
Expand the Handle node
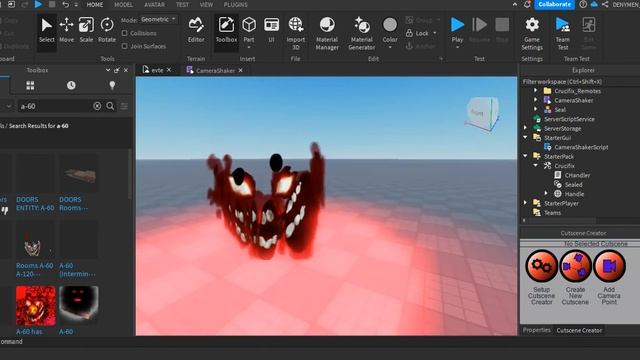(546, 194)
